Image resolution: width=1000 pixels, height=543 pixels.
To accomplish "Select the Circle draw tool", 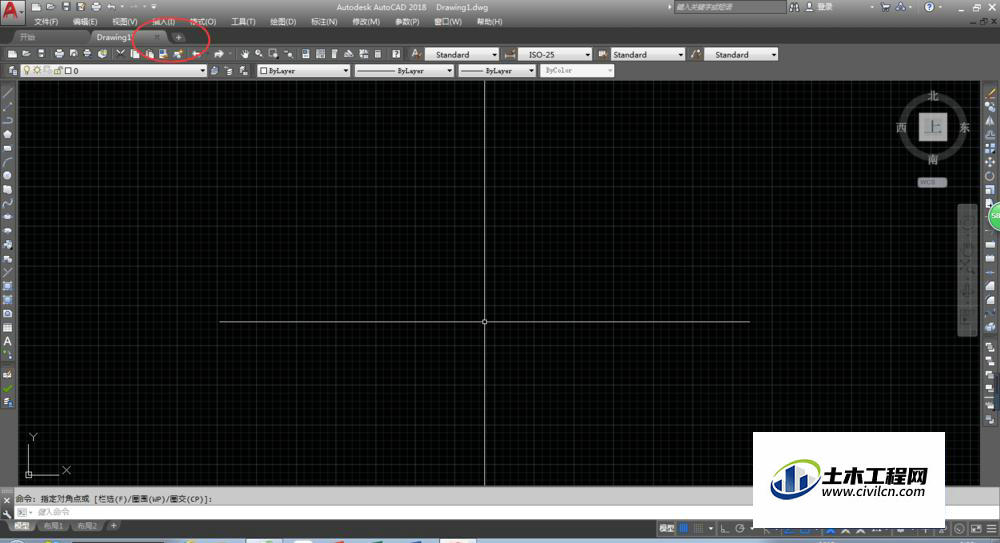I will [x=8, y=175].
